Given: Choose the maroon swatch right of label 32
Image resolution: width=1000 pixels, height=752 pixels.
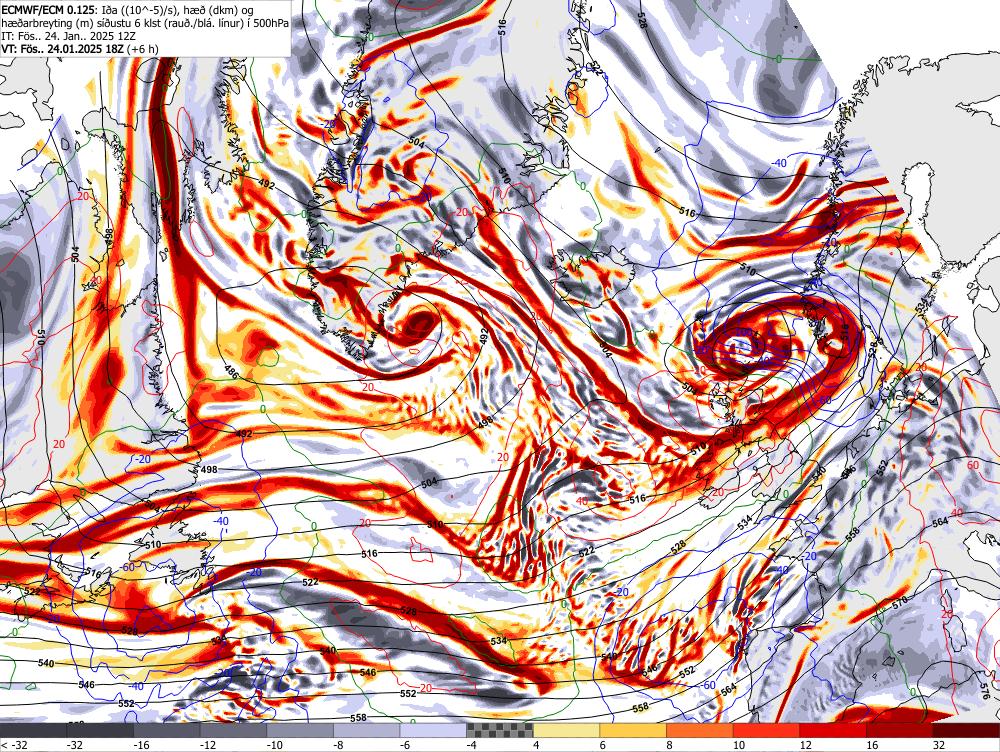Looking at the screenshot, I should tap(967, 730).
